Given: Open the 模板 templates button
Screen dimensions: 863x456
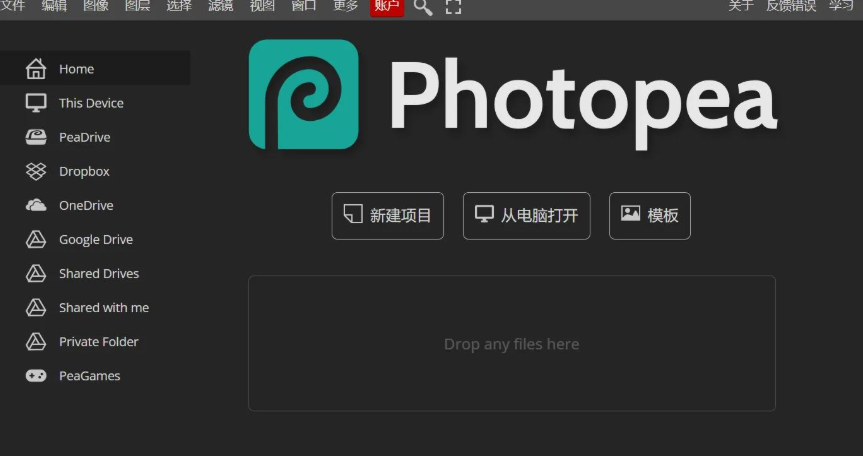Looking at the screenshot, I should pyautogui.click(x=650, y=216).
